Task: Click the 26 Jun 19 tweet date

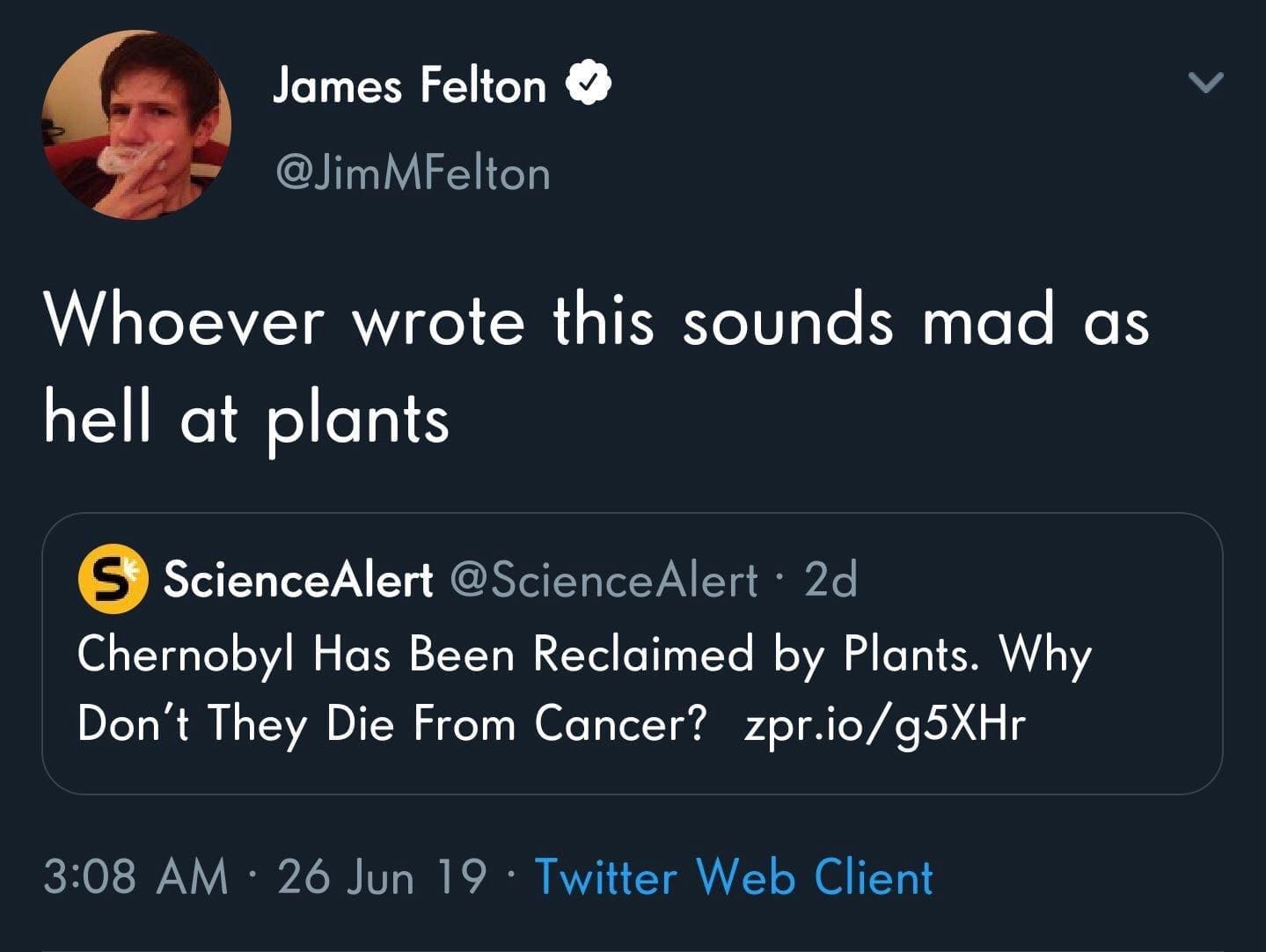Action: 381,877
